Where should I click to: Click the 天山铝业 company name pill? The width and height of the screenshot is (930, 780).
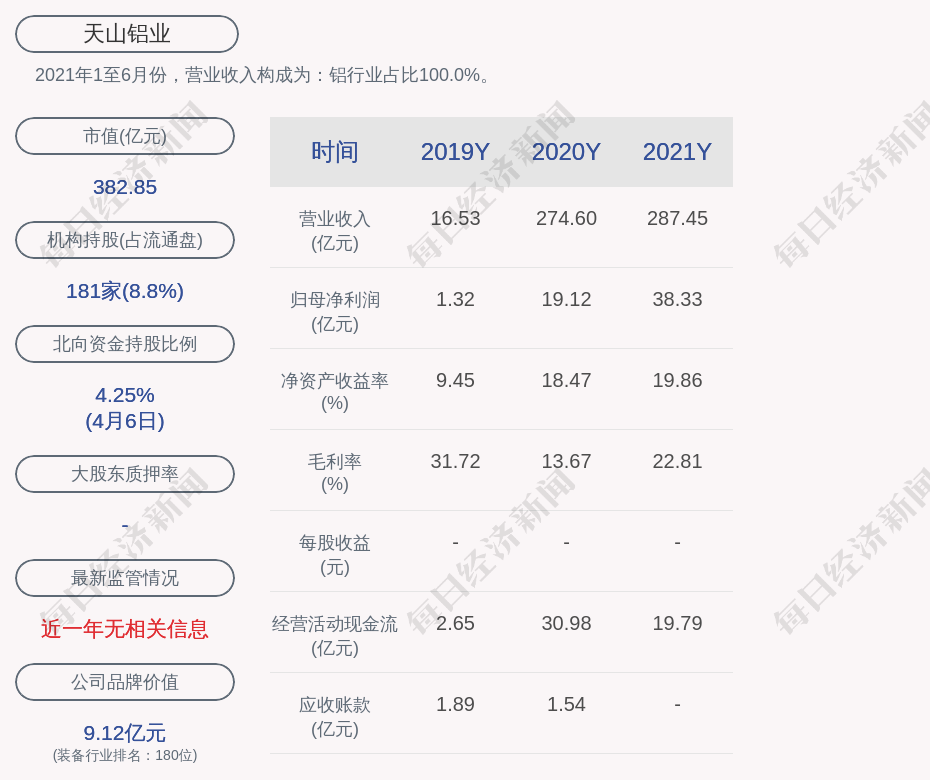tap(127, 34)
